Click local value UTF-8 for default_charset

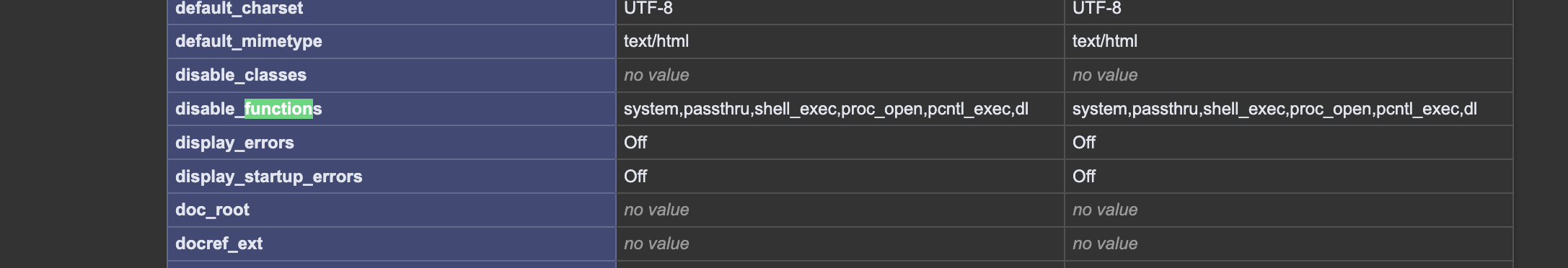click(x=648, y=9)
